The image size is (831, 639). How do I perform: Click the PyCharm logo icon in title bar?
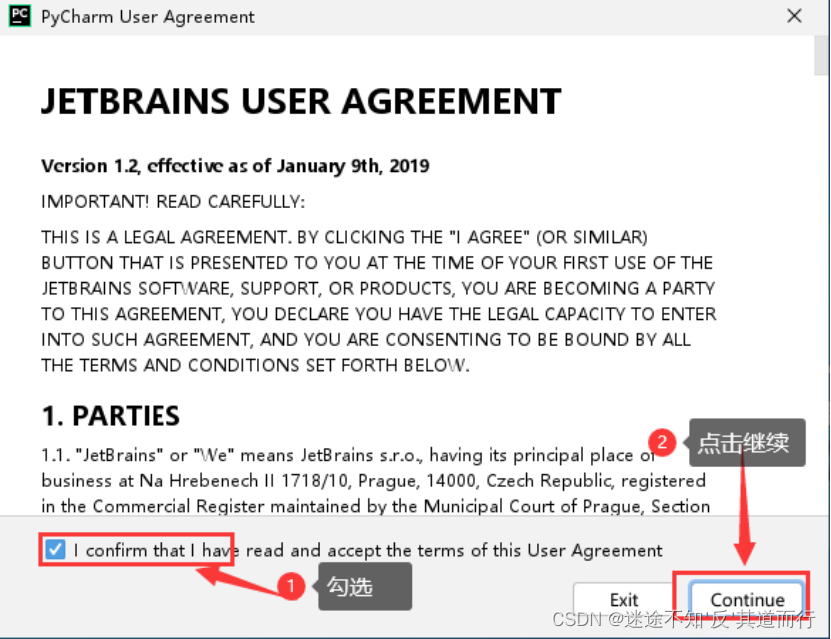(x=20, y=16)
